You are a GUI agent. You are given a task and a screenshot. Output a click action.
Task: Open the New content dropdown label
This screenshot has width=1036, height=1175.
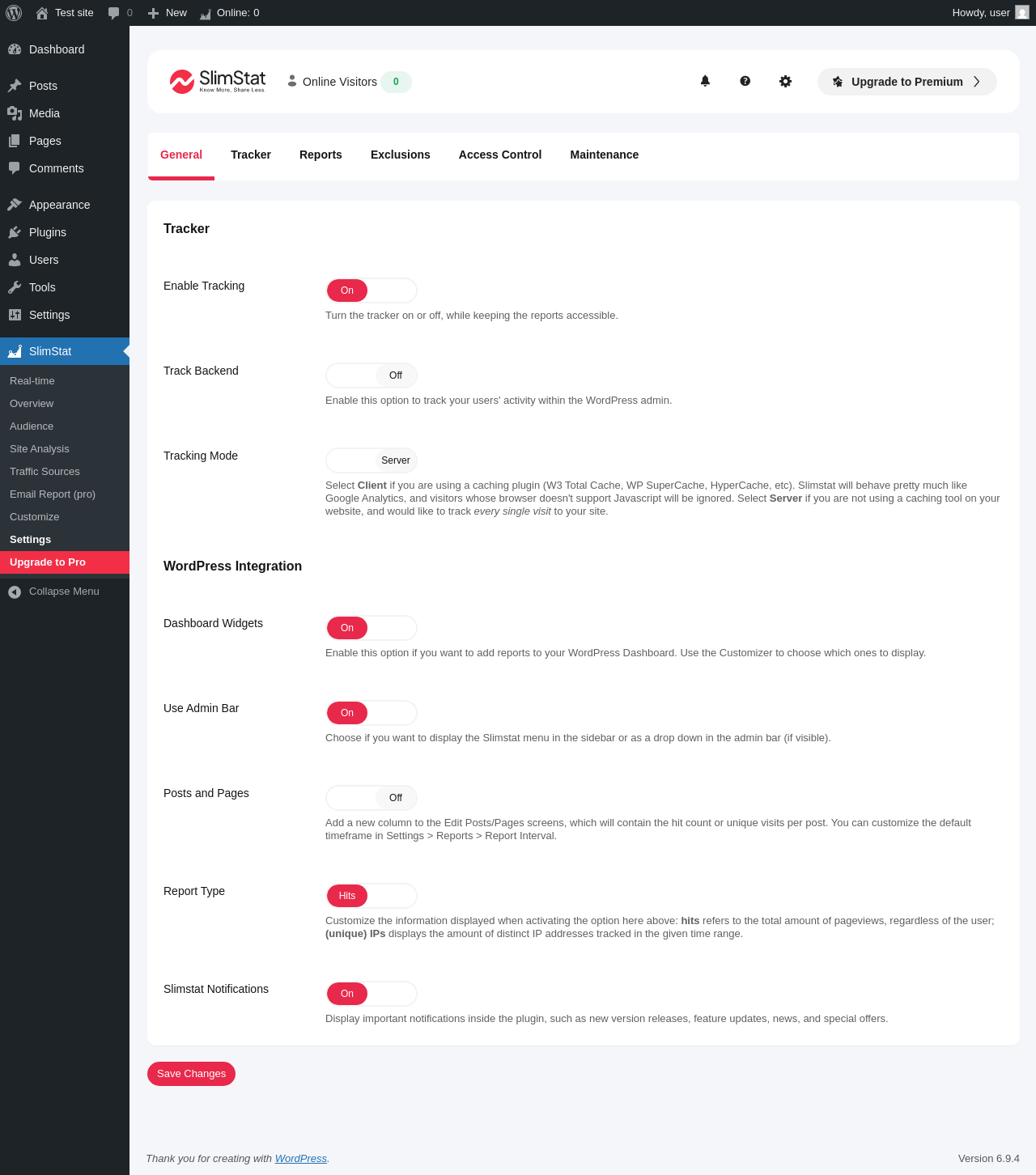tap(176, 13)
